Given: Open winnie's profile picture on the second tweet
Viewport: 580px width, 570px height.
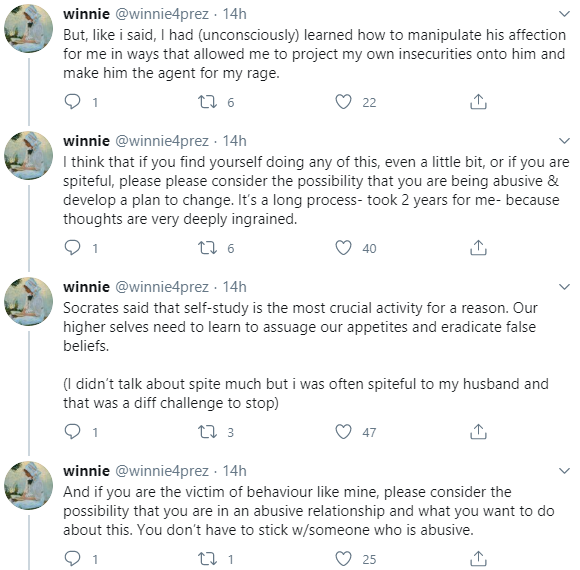Looking at the screenshot, I should [x=28, y=155].
